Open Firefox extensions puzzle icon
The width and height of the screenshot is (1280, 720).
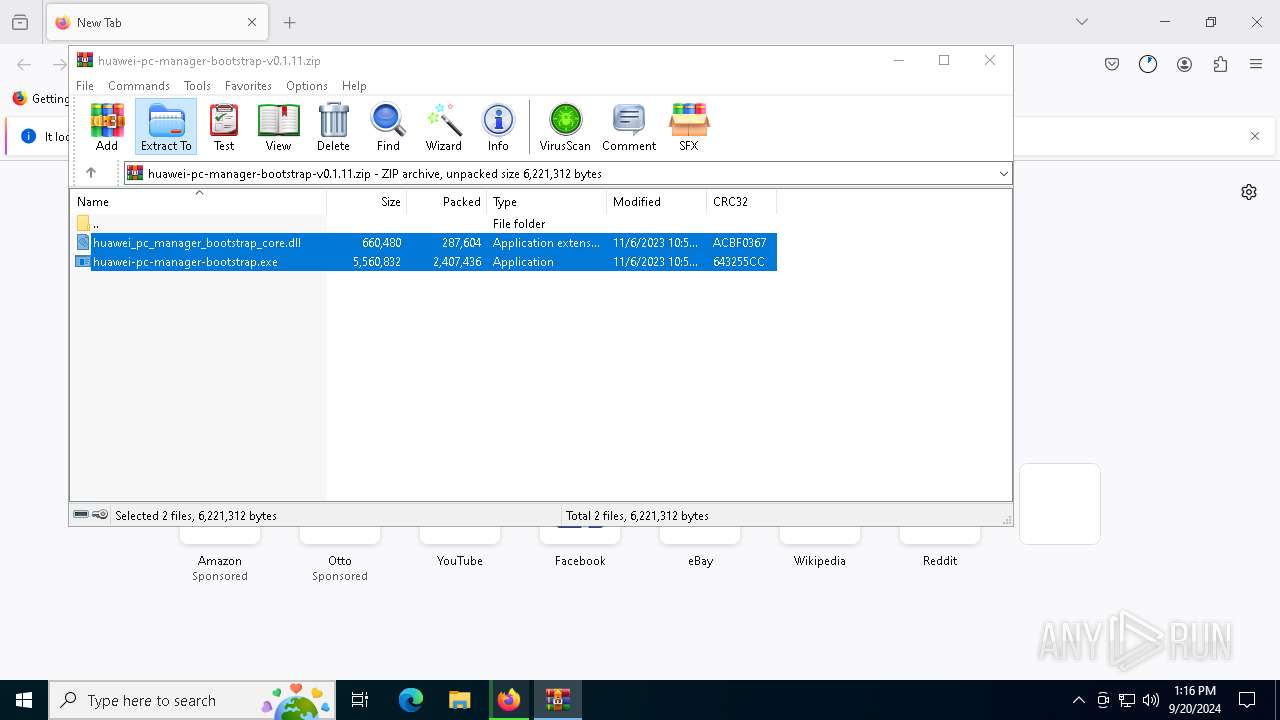tap(1220, 64)
